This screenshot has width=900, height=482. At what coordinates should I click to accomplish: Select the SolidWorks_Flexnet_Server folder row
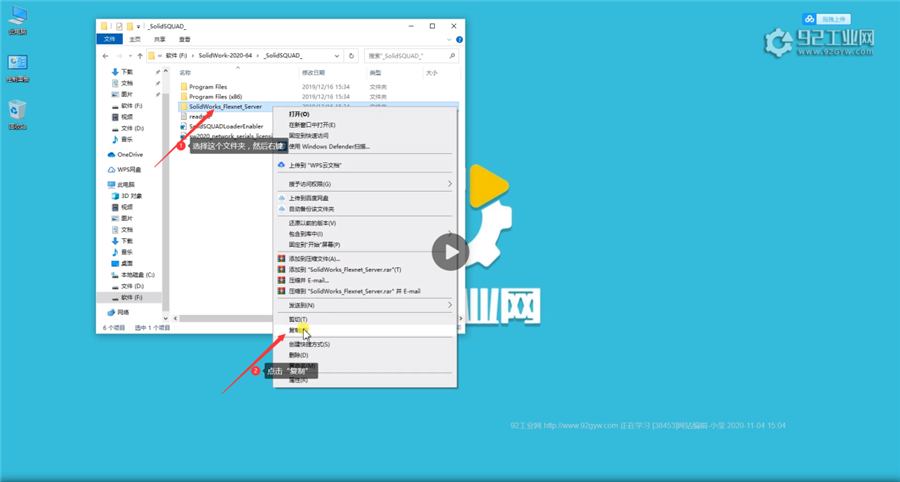point(318,107)
